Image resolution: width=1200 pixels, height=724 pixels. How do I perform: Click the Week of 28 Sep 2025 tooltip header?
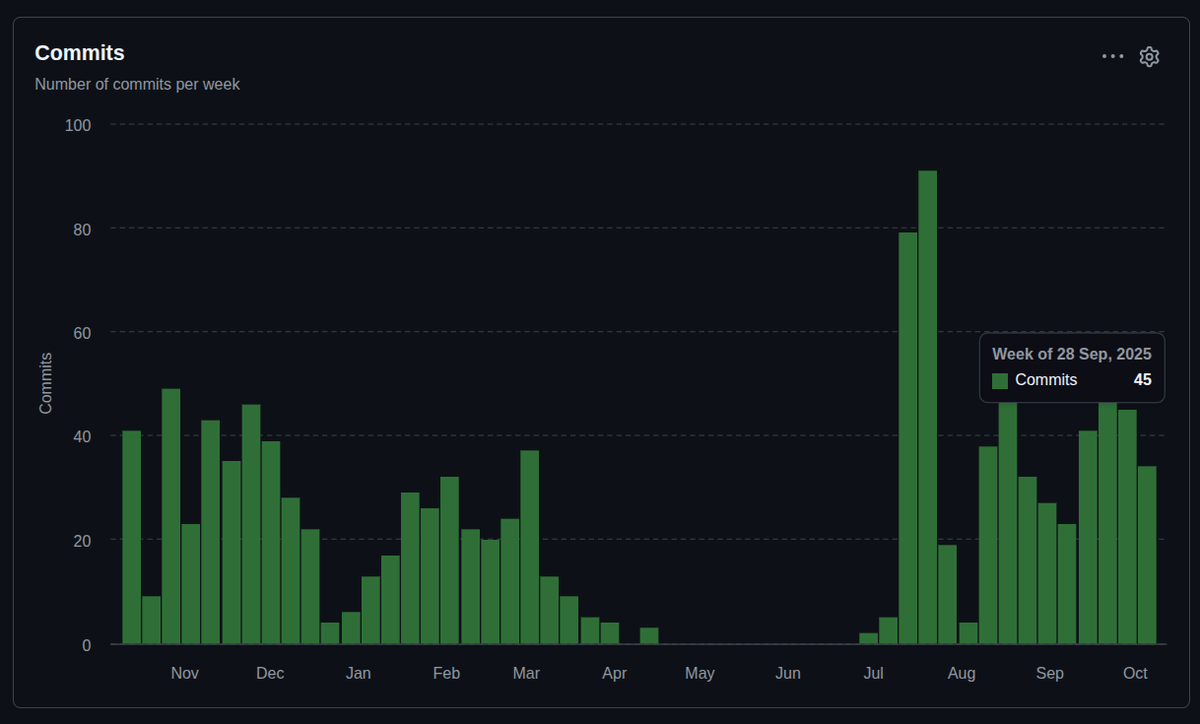(x=1071, y=354)
